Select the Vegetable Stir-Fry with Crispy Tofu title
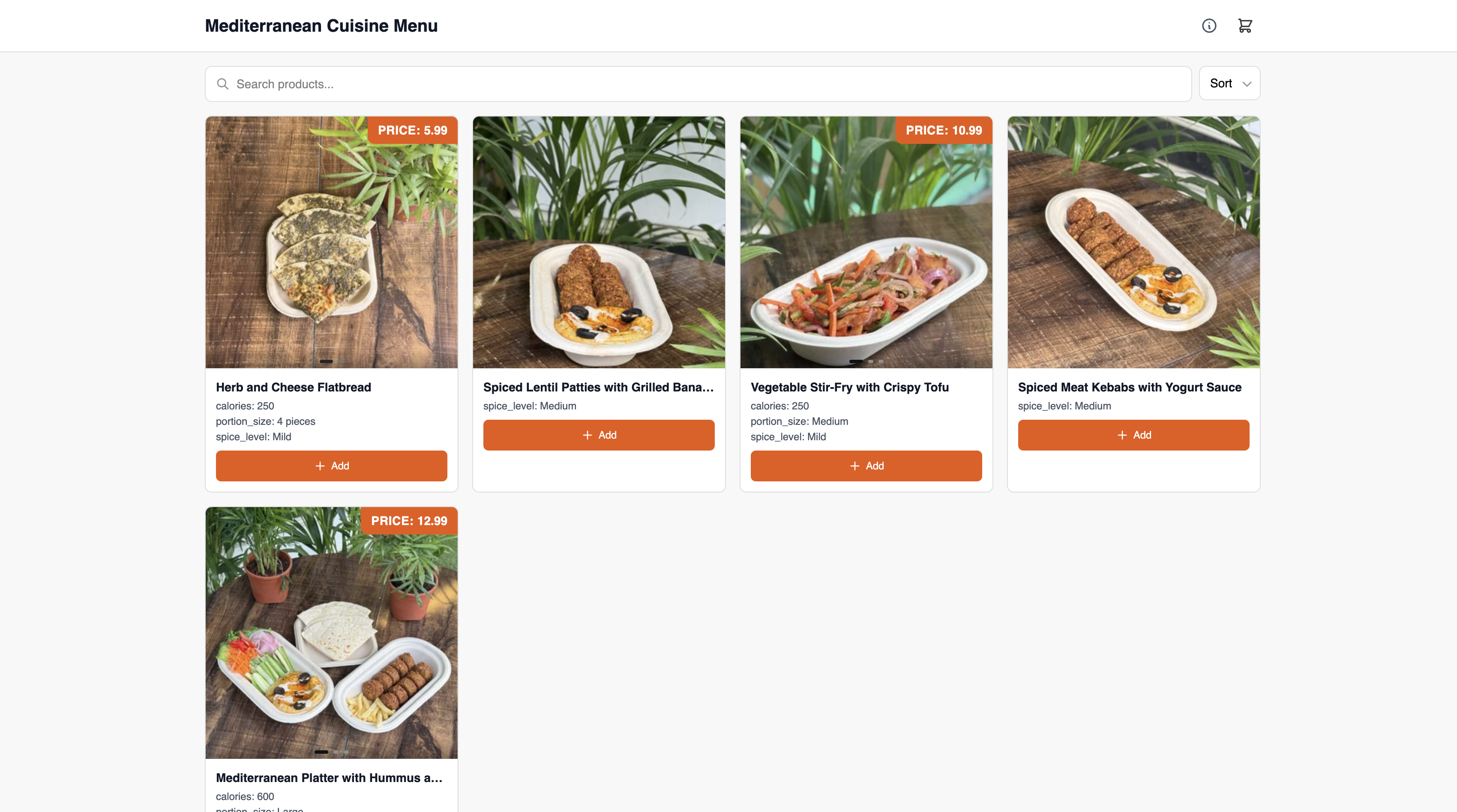The image size is (1457, 812). tap(849, 387)
